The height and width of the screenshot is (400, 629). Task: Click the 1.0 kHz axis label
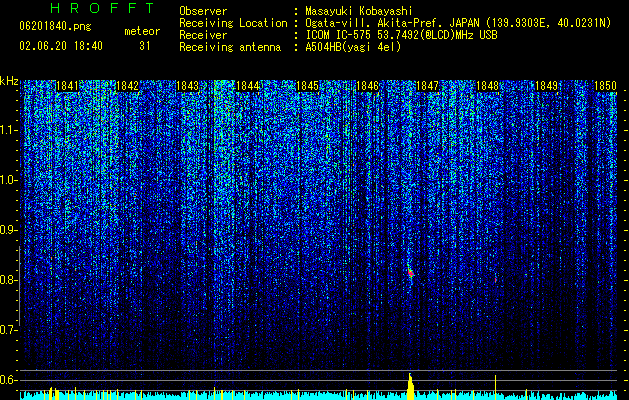[x=8, y=180]
